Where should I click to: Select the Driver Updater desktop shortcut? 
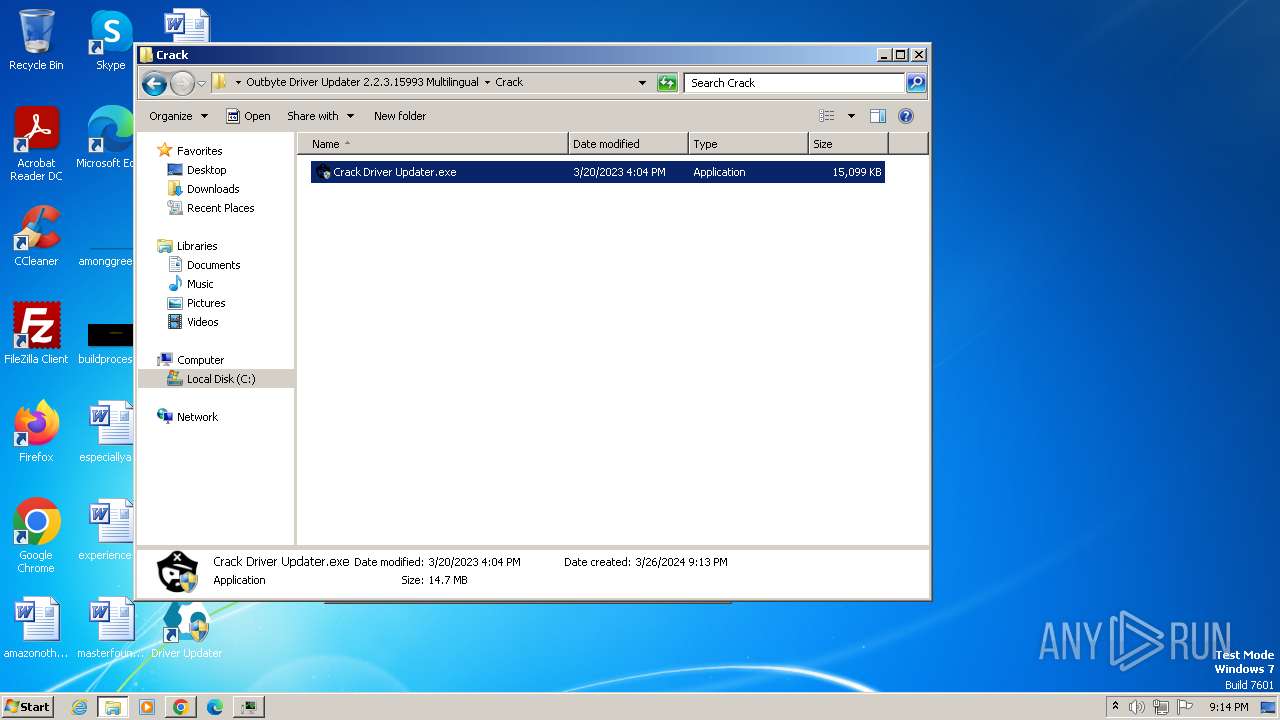(186, 630)
